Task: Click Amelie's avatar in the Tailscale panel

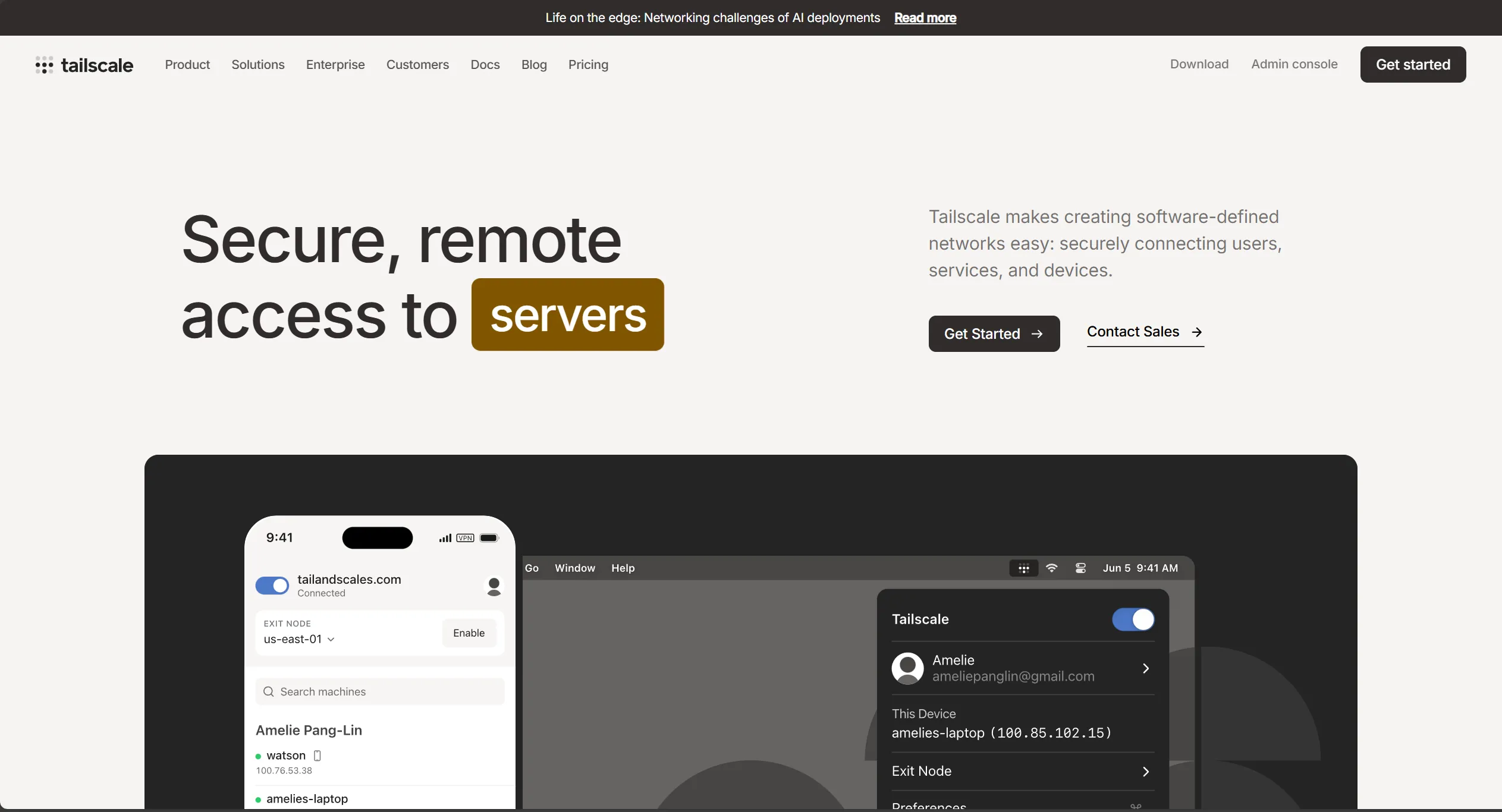Action: click(907, 668)
